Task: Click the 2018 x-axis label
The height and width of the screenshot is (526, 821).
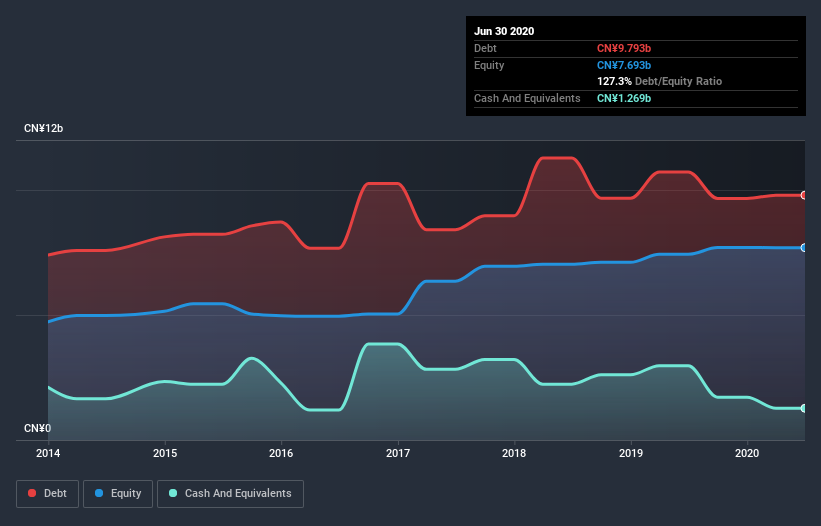Action: (x=514, y=453)
